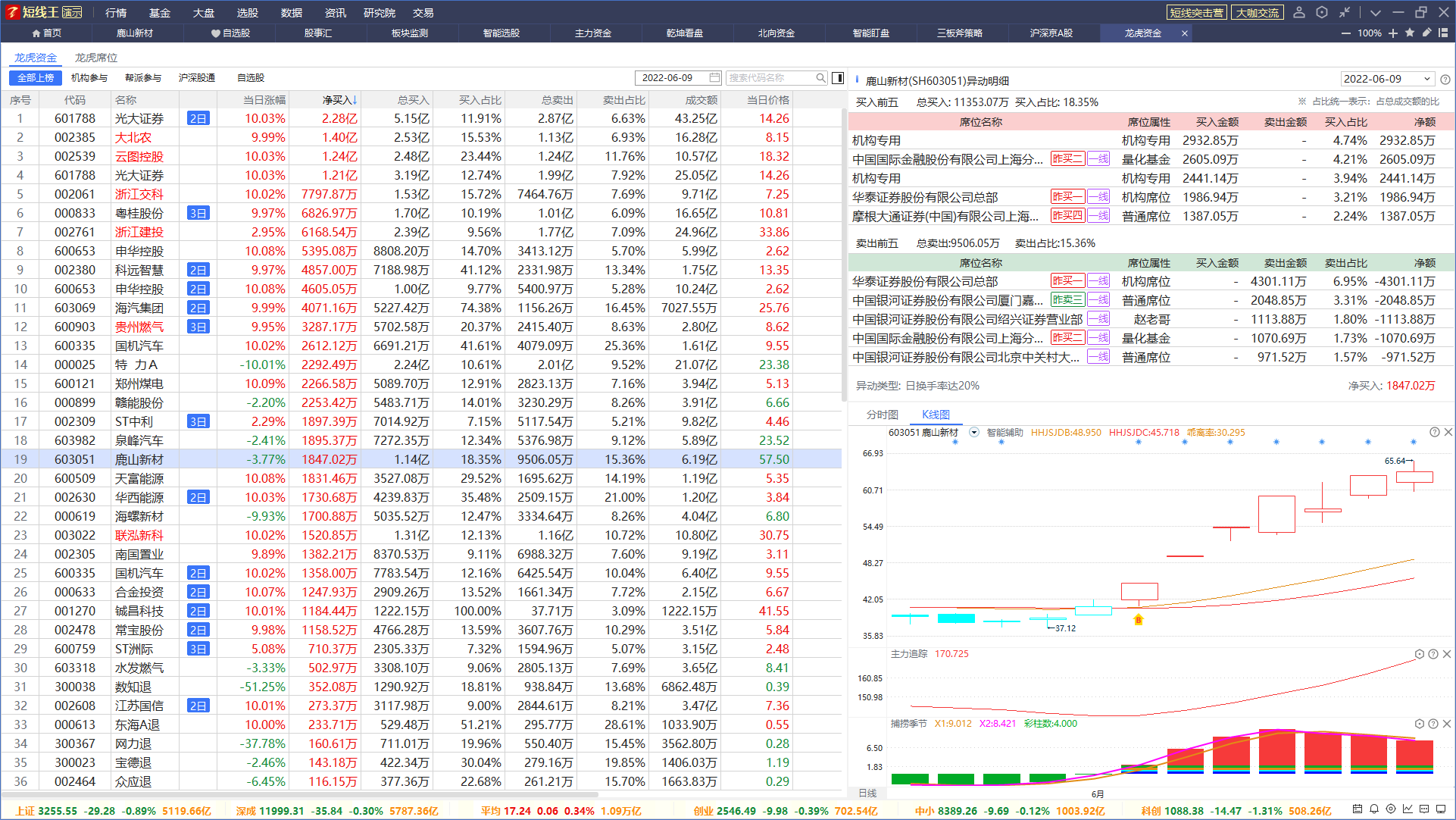Viewport: 1456px width, 820px height.
Task: Click the 一线 tag for 中国银河证券绍兴
Action: pyautogui.click(x=1098, y=319)
